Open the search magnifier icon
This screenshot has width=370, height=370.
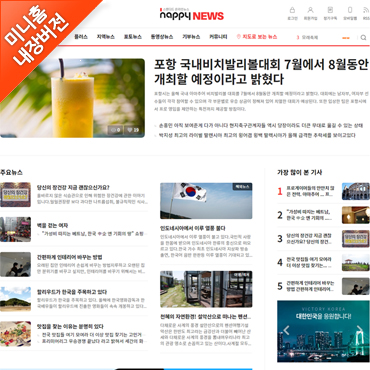(x=363, y=37)
